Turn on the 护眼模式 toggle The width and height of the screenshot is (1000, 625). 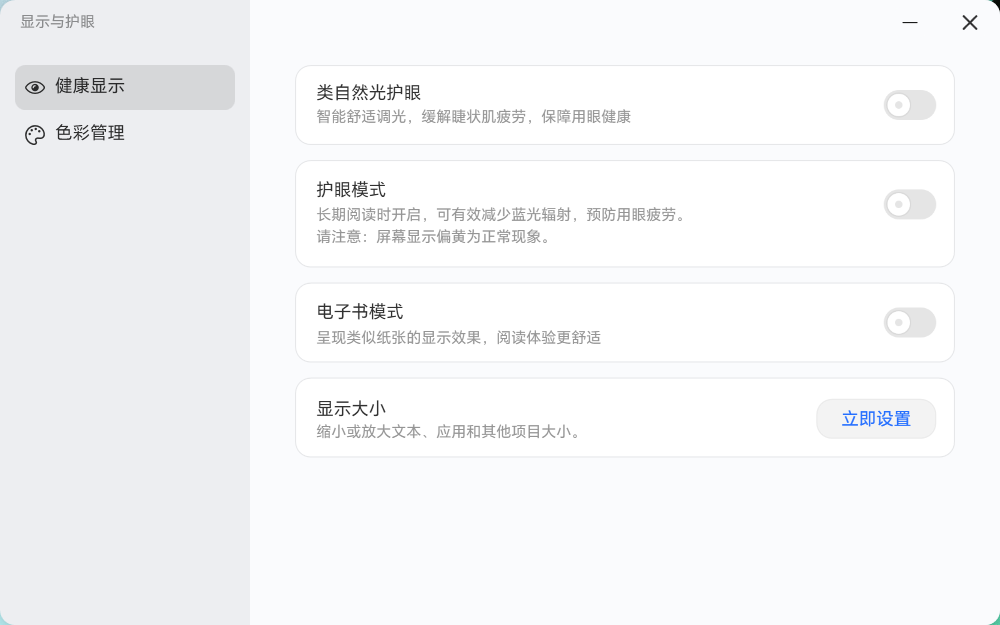coord(909,204)
